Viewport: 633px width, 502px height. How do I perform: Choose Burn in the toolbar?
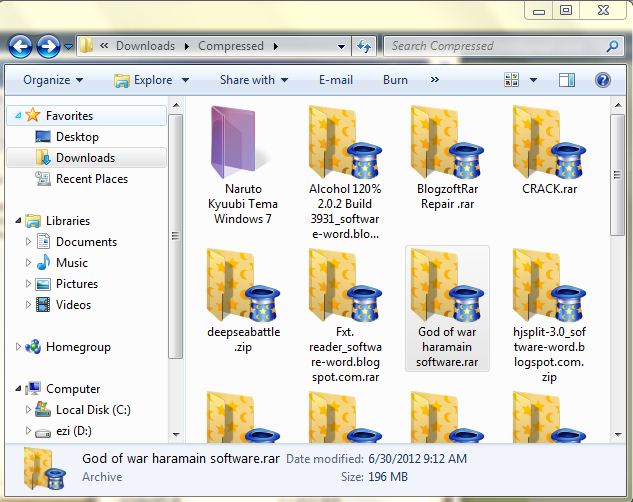pos(395,80)
